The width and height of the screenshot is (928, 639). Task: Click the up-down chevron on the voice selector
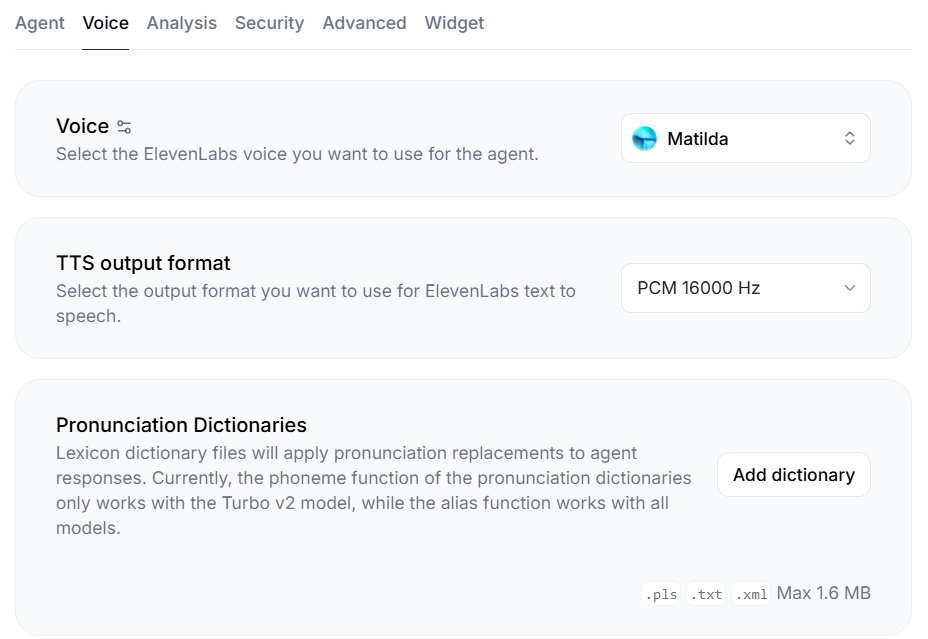pos(850,138)
